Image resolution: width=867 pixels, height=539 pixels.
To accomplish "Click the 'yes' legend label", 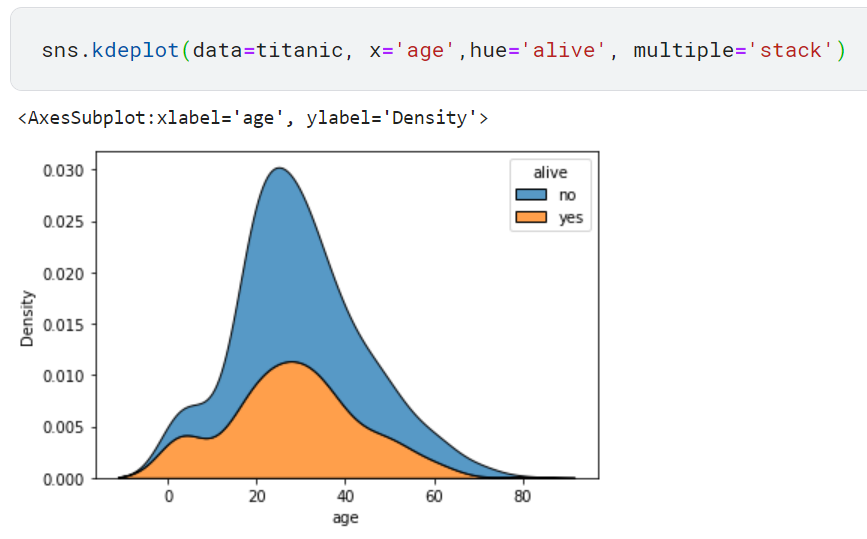I will point(571,218).
